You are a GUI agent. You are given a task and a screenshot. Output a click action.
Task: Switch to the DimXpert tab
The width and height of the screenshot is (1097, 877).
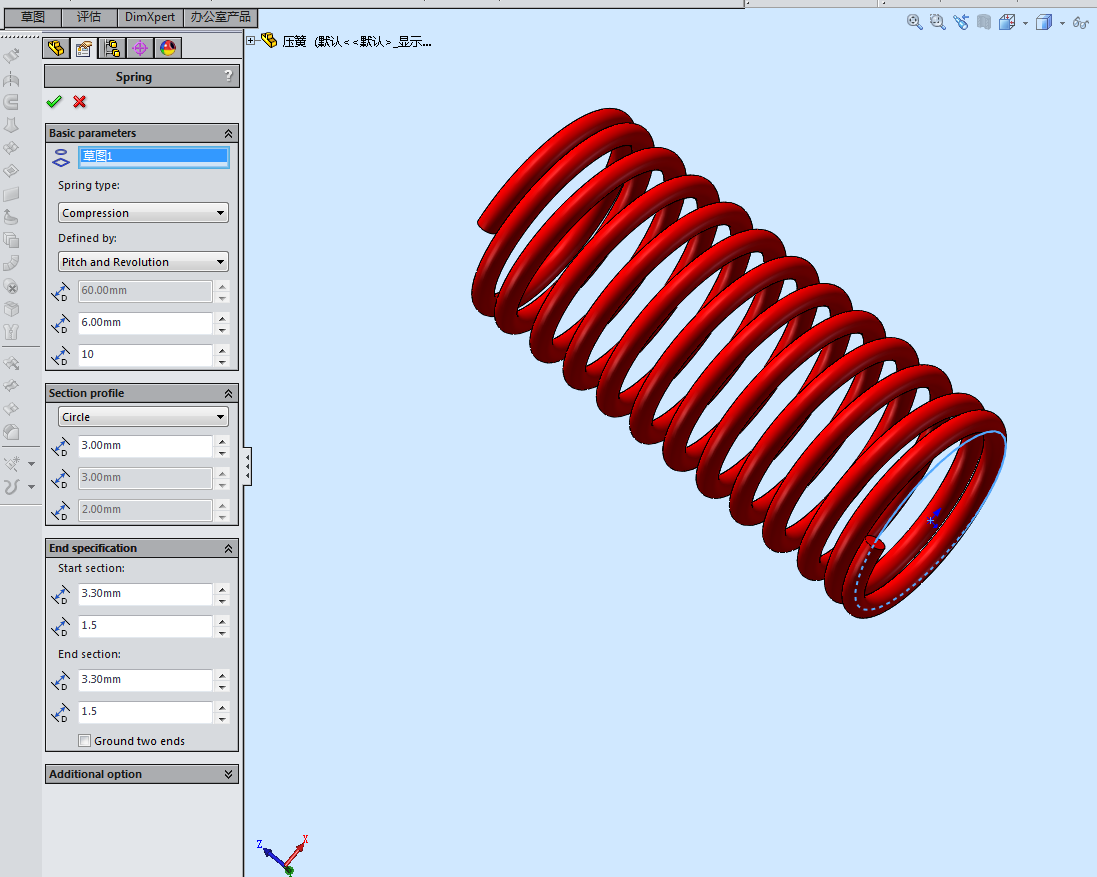(150, 17)
